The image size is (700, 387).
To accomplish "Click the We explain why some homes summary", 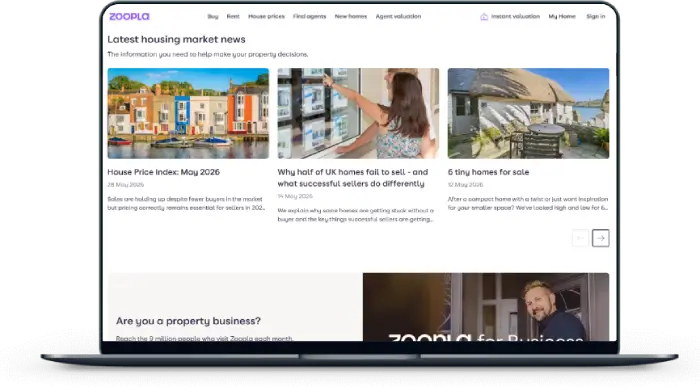I will pos(356,215).
